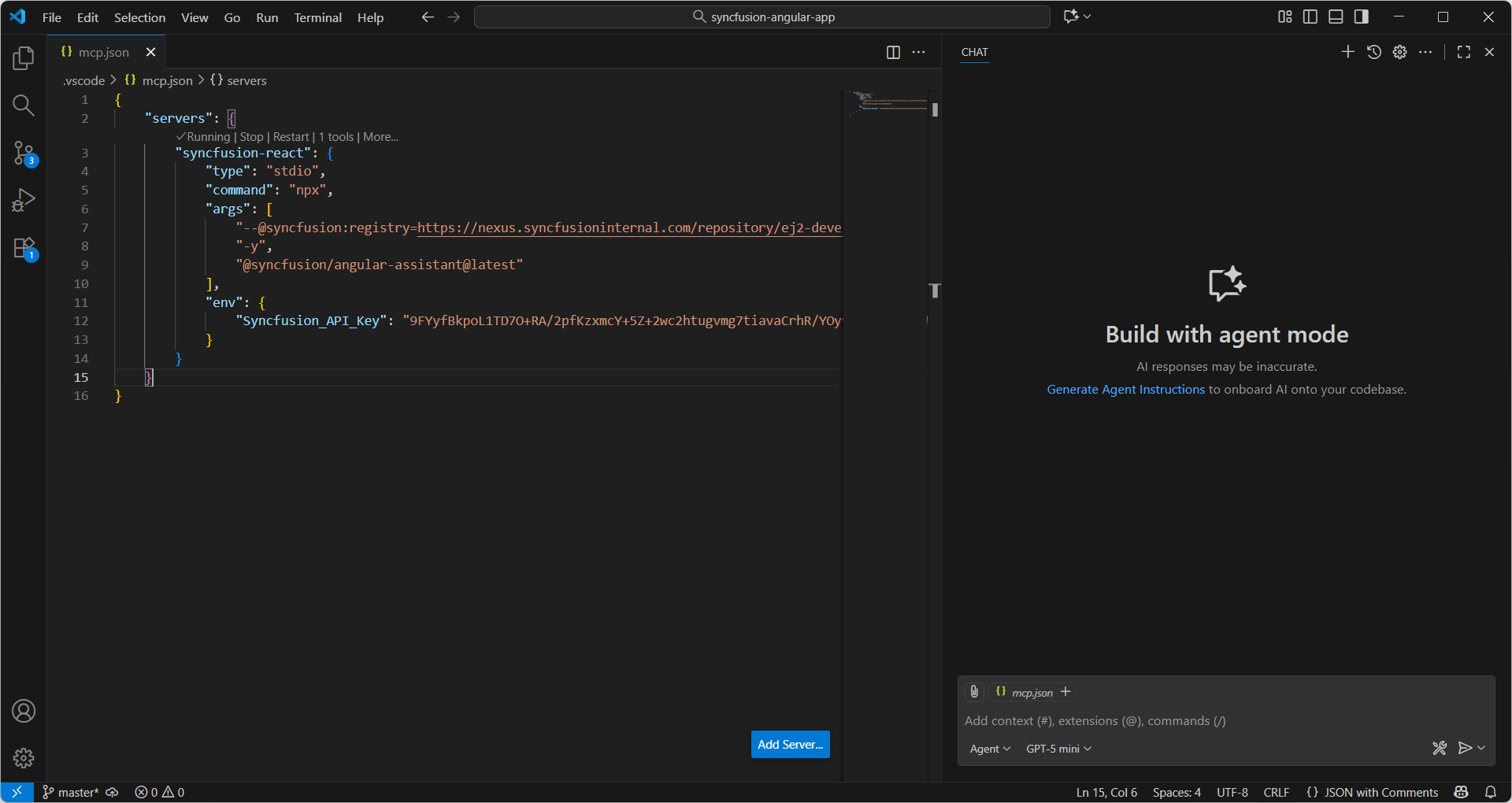Viewport: 1512px width, 803px height.
Task: Open the Run and Debug icon
Action: coord(24,200)
